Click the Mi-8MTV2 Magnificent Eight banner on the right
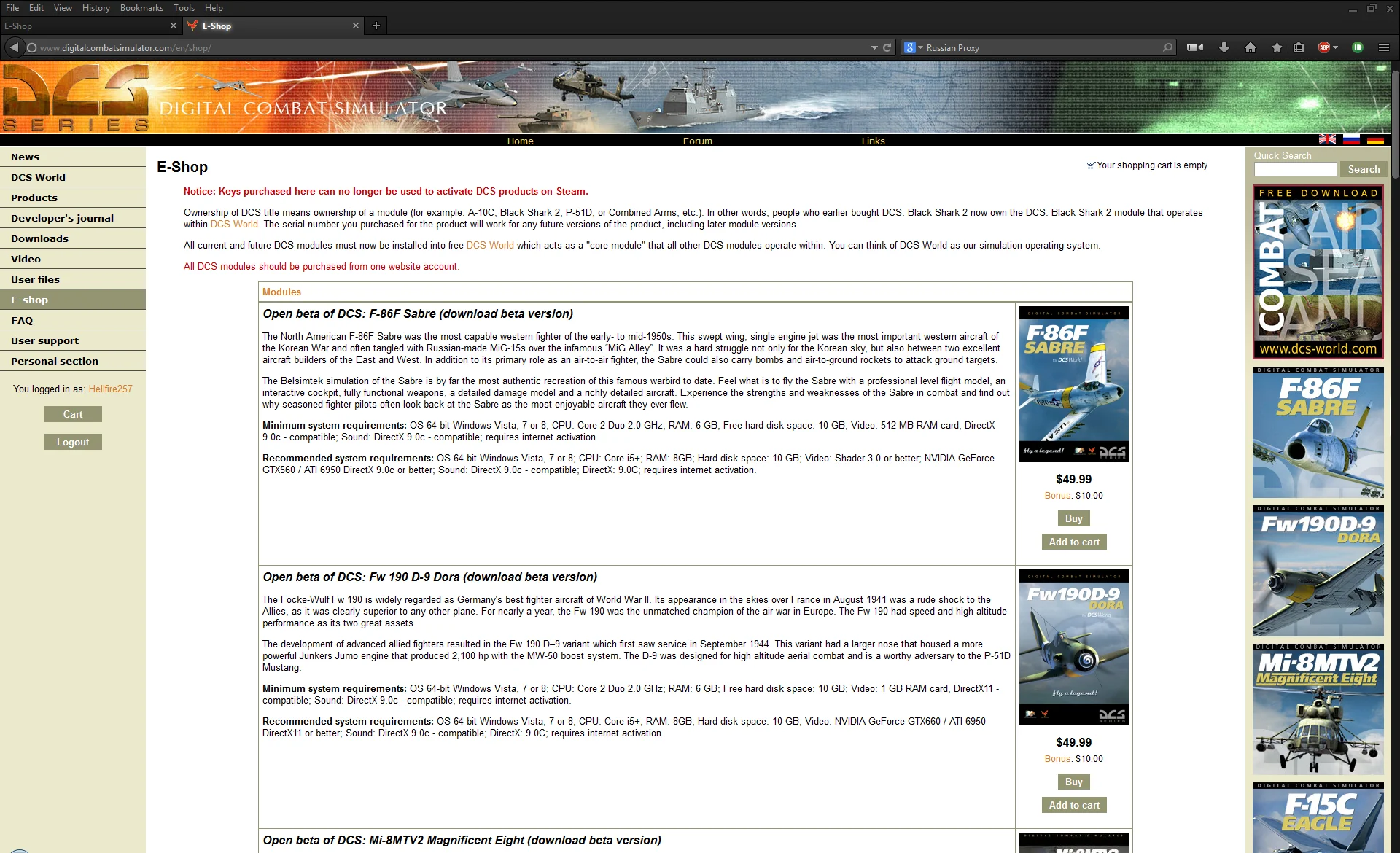 [1318, 709]
